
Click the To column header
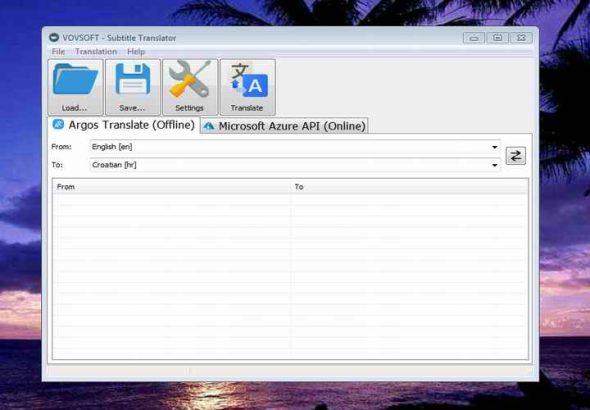point(409,187)
